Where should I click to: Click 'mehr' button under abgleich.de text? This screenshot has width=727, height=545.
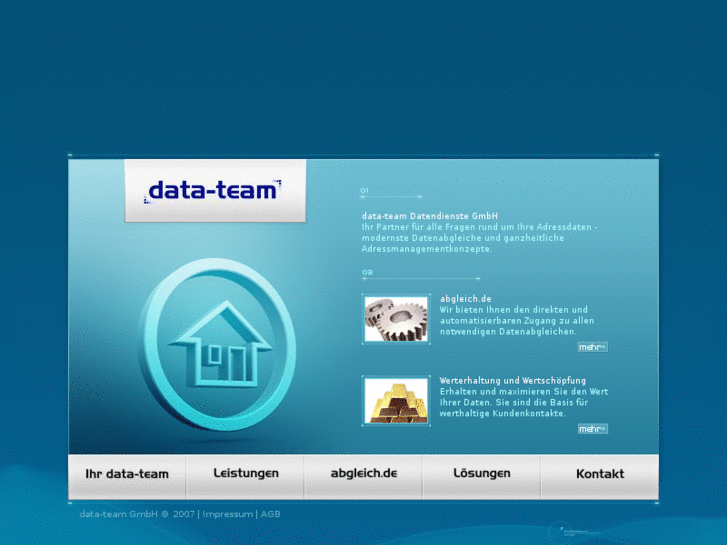(593, 347)
